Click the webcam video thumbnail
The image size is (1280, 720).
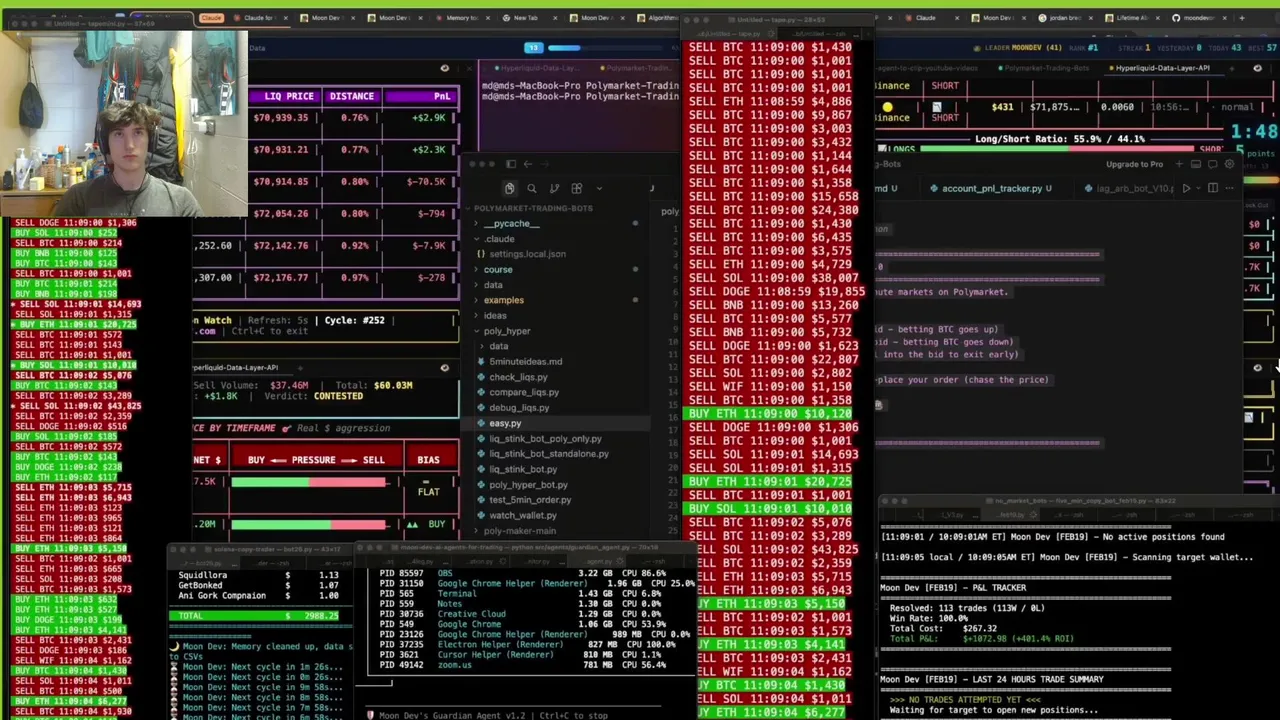pos(123,122)
